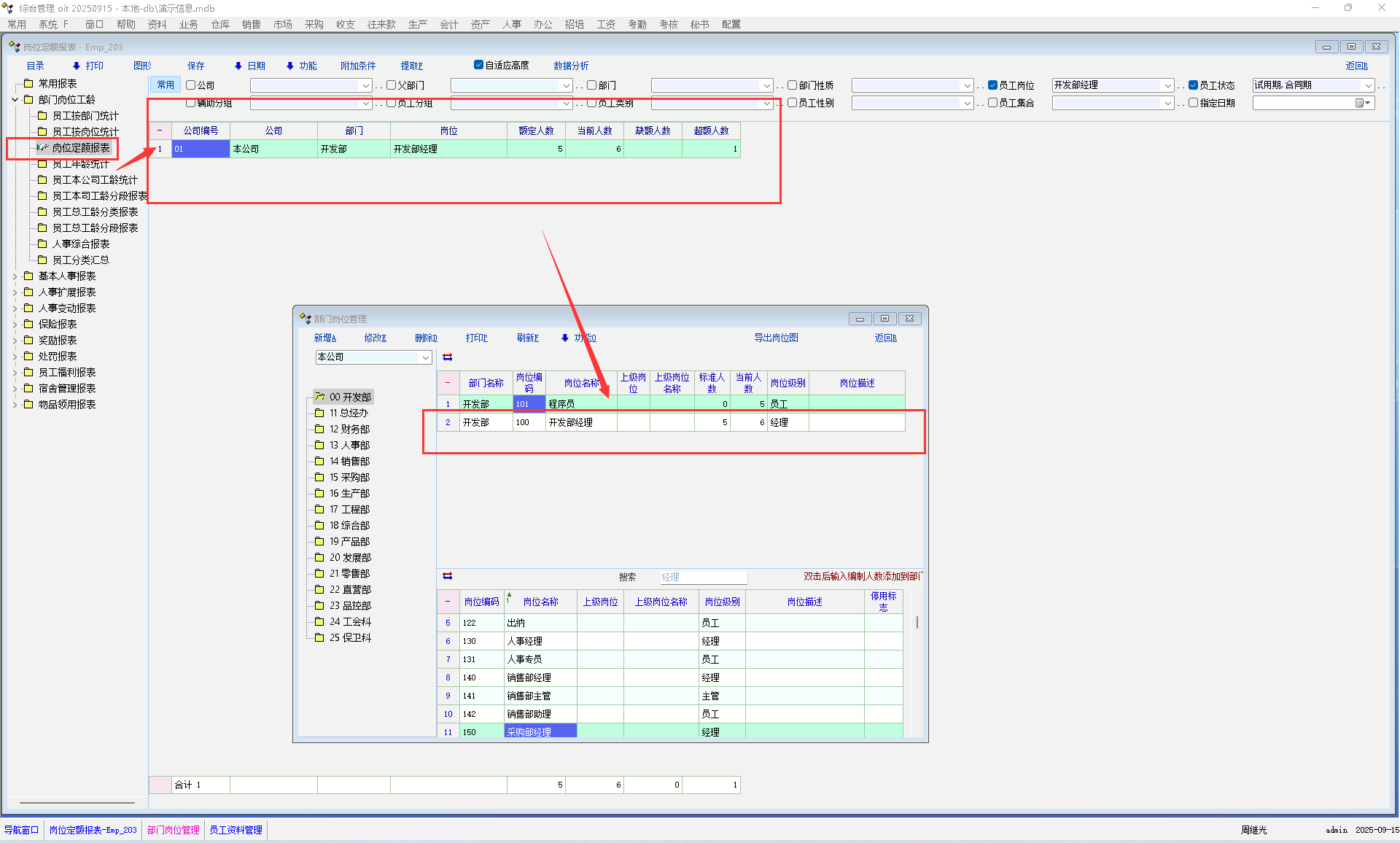
Task: Enable the 公司 filter checkbox
Action: point(191,85)
